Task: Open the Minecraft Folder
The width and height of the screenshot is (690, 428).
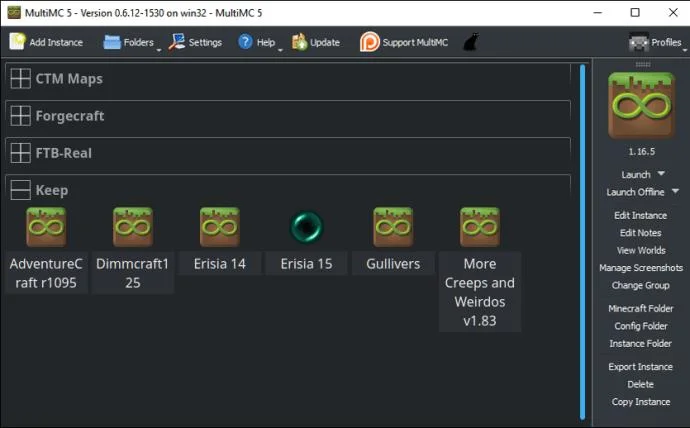Action: (641, 308)
